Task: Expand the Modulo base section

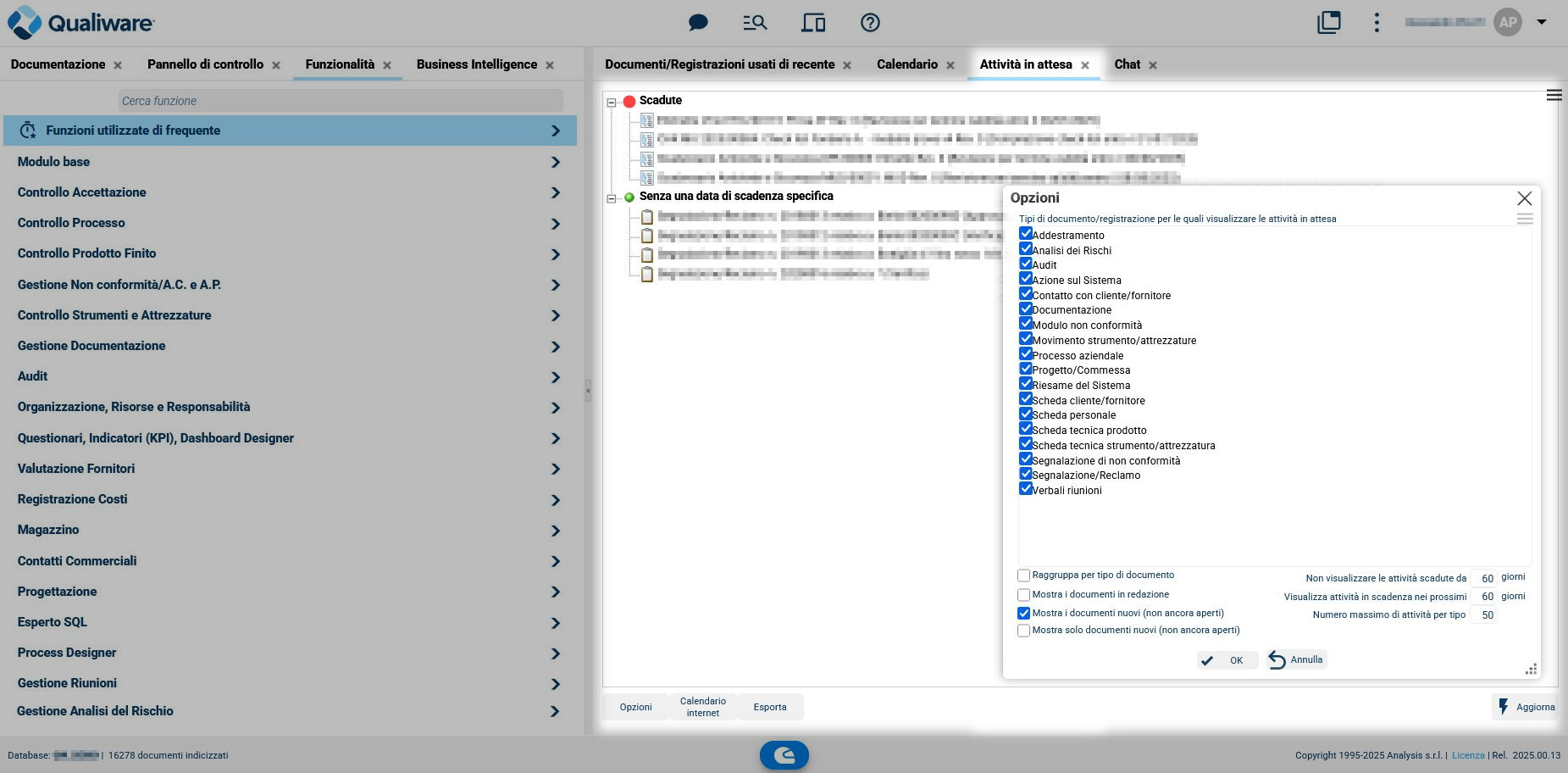Action: pos(288,162)
